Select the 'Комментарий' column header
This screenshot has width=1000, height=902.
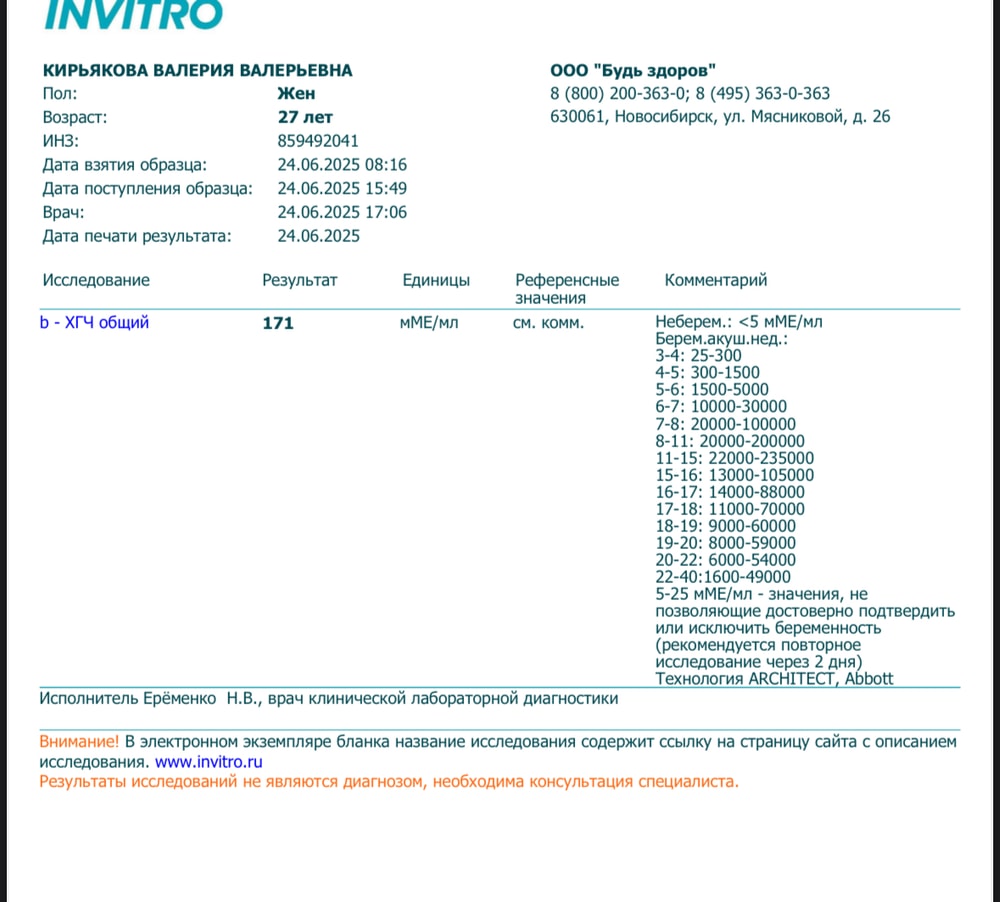(x=716, y=281)
